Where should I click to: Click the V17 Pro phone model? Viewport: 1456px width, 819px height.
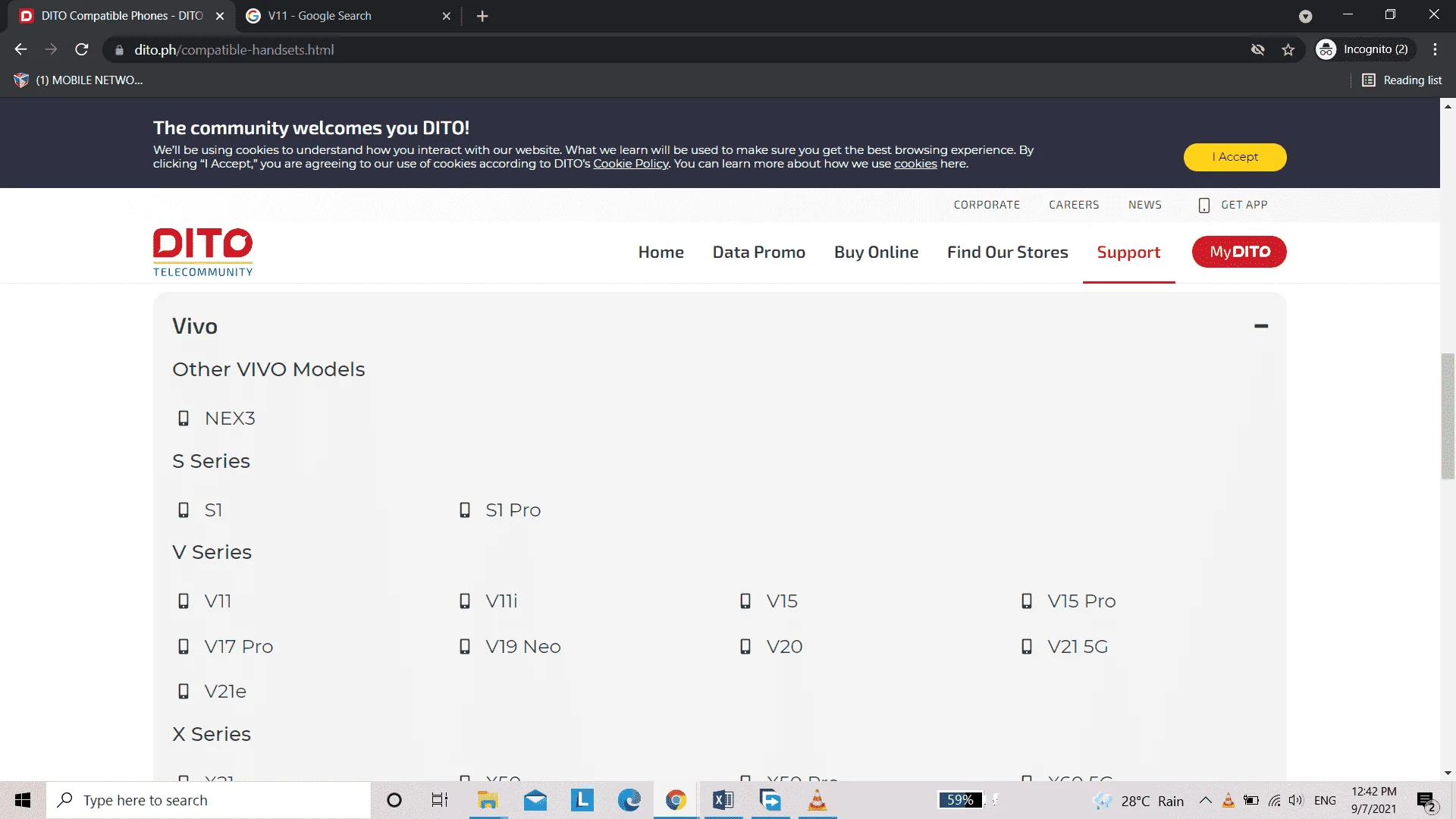pyautogui.click(x=238, y=647)
